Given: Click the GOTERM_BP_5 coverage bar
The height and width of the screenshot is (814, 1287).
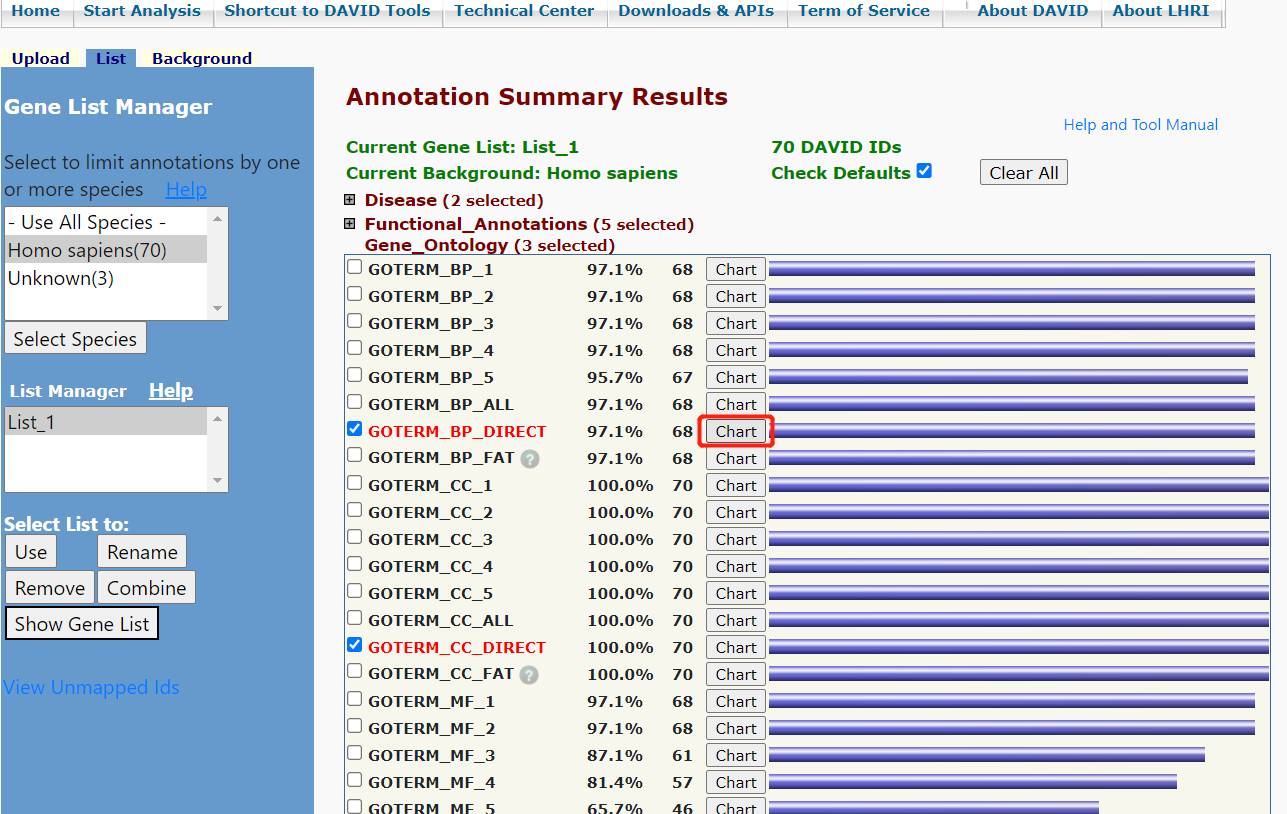Looking at the screenshot, I should (1008, 377).
